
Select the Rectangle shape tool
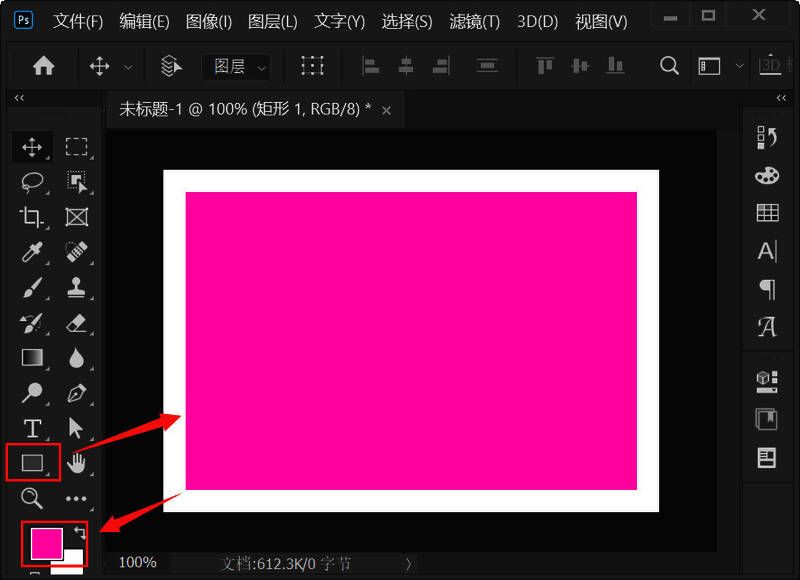coord(31,463)
